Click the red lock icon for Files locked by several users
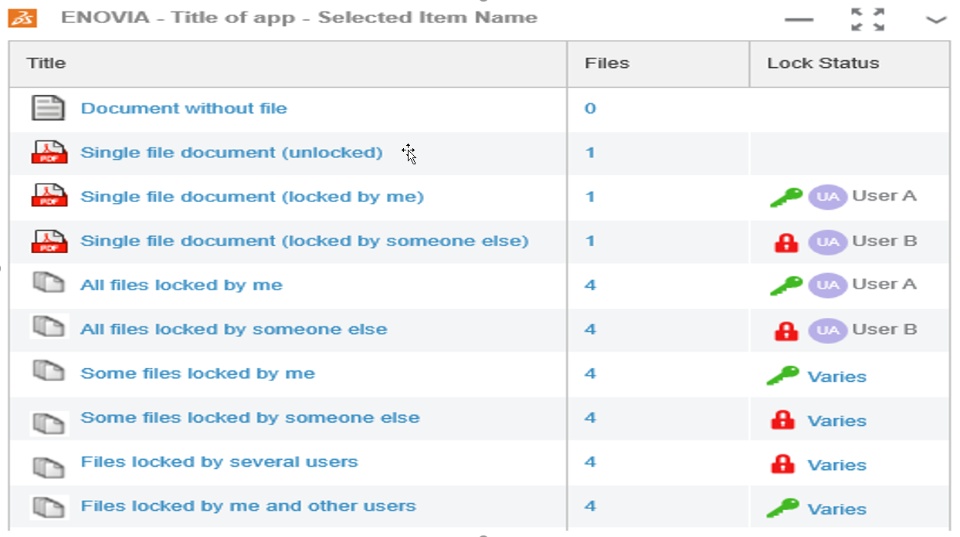This screenshot has width=960, height=537. tap(784, 464)
